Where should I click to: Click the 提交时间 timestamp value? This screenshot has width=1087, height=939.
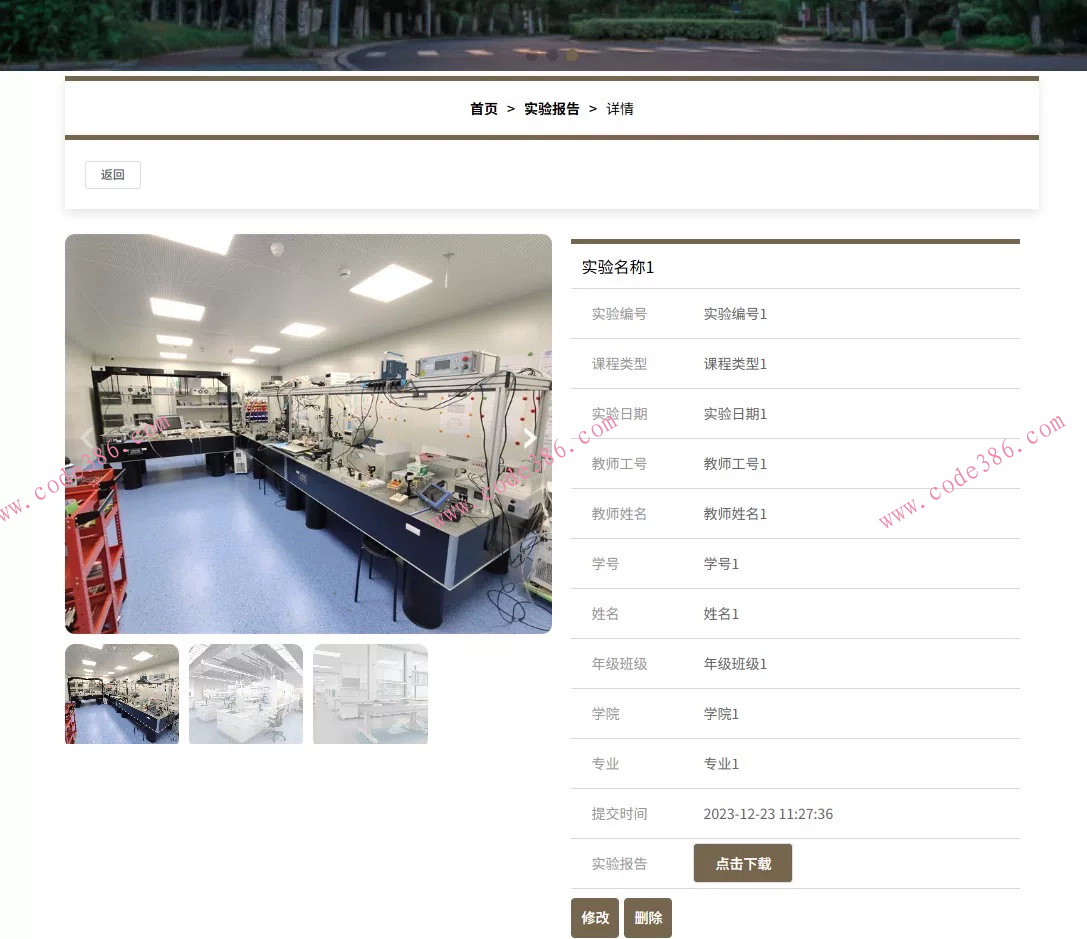tap(768, 813)
